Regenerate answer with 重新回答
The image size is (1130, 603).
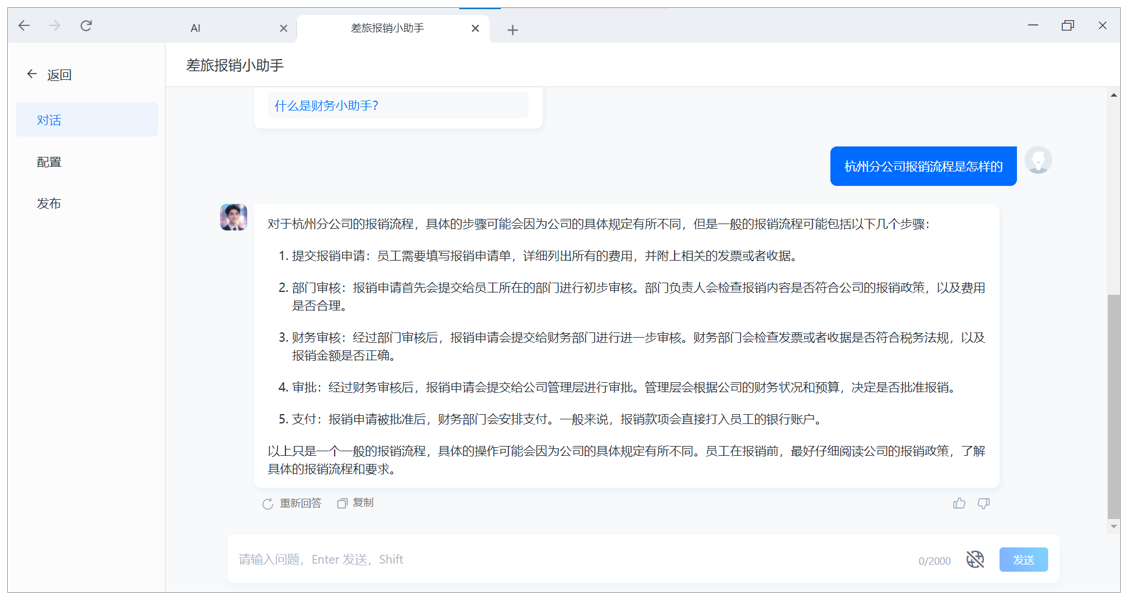pos(292,503)
